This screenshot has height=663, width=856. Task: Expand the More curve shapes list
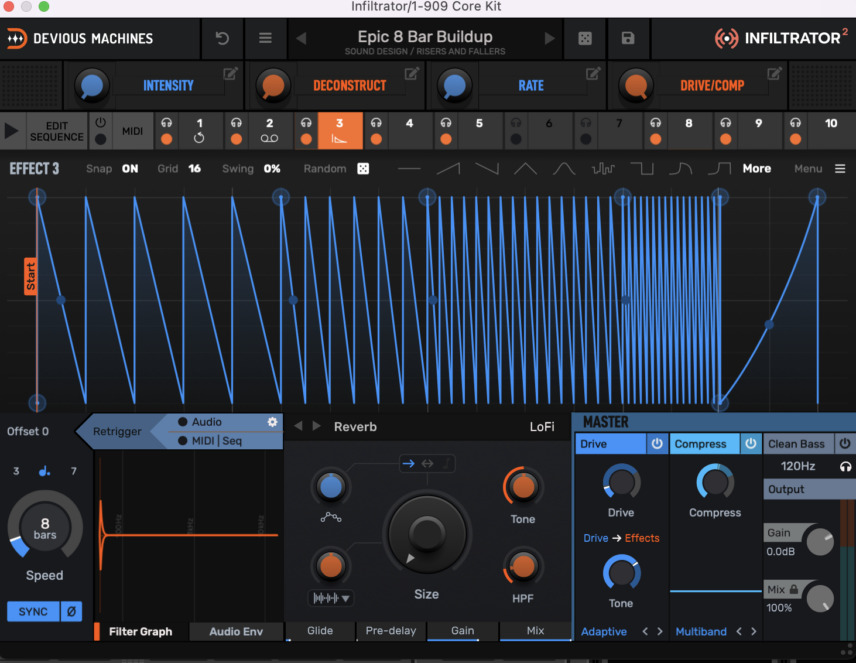point(757,169)
